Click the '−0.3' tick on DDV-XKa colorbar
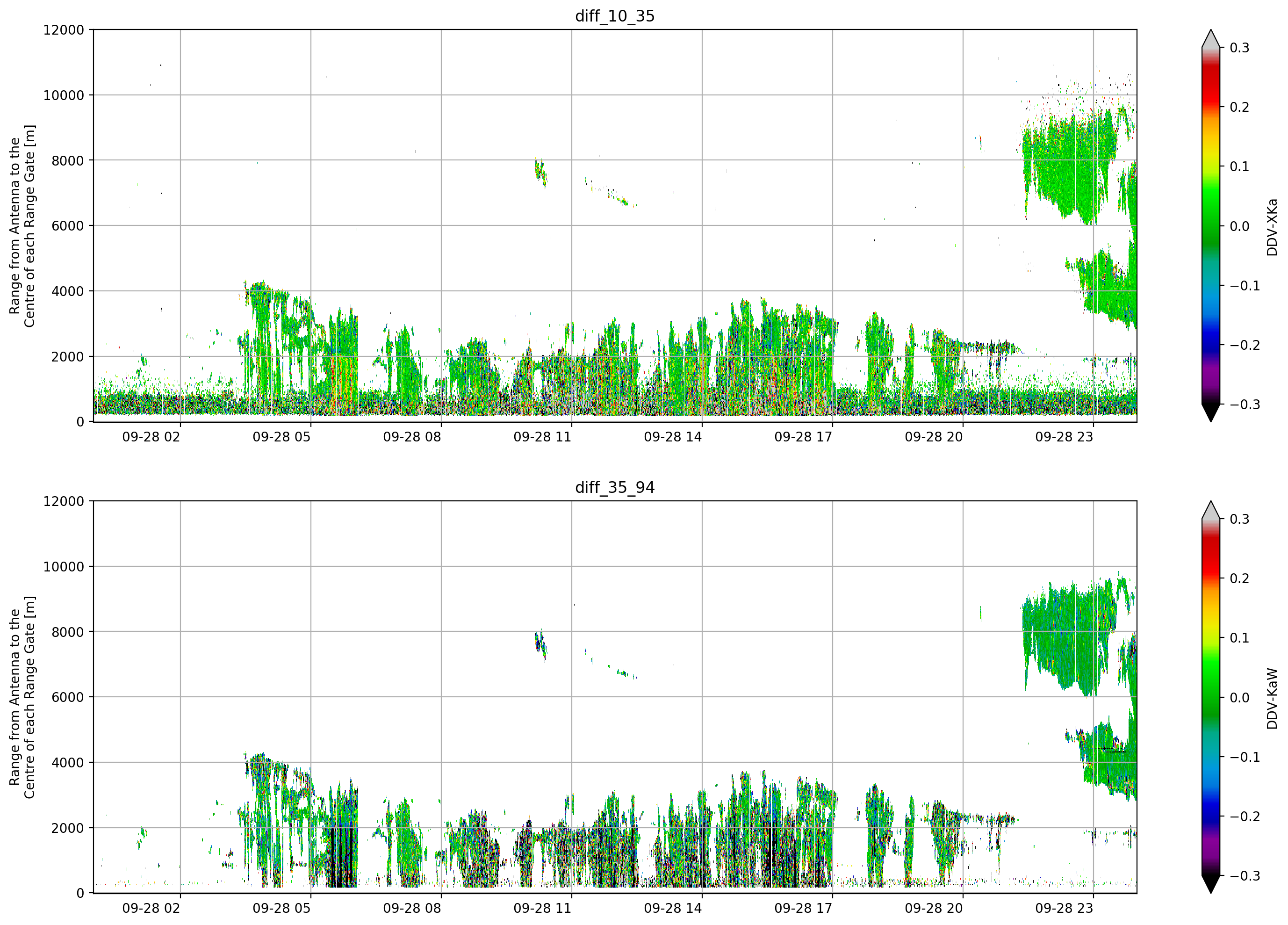Viewport: 1288px width, 925px height. tap(1245, 405)
